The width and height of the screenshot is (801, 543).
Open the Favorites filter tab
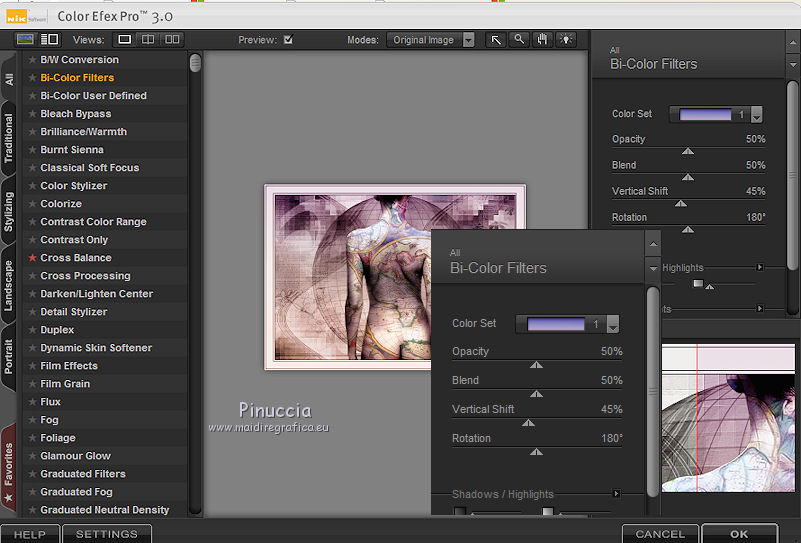pos(9,464)
